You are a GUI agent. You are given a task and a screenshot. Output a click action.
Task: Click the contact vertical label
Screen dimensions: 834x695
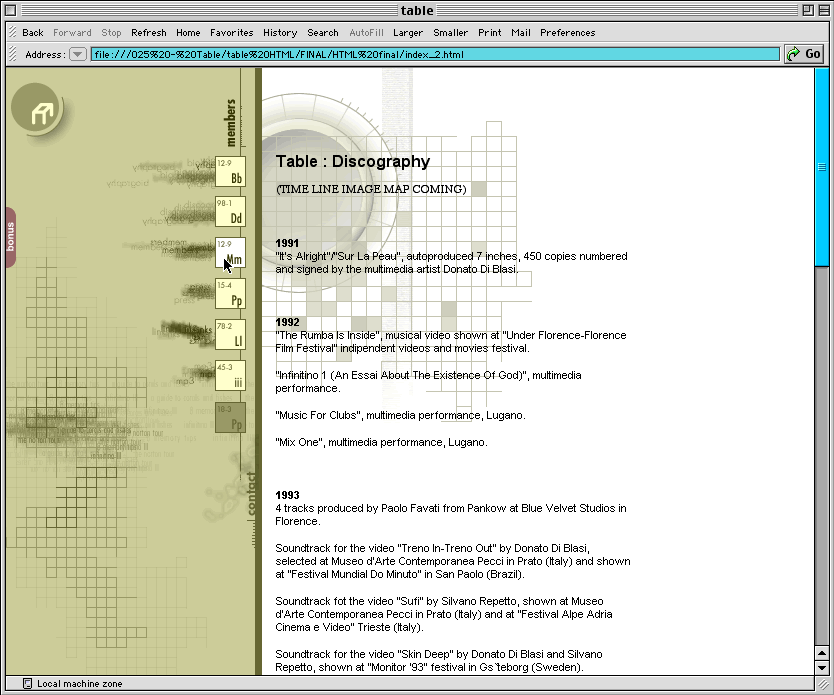point(251,493)
